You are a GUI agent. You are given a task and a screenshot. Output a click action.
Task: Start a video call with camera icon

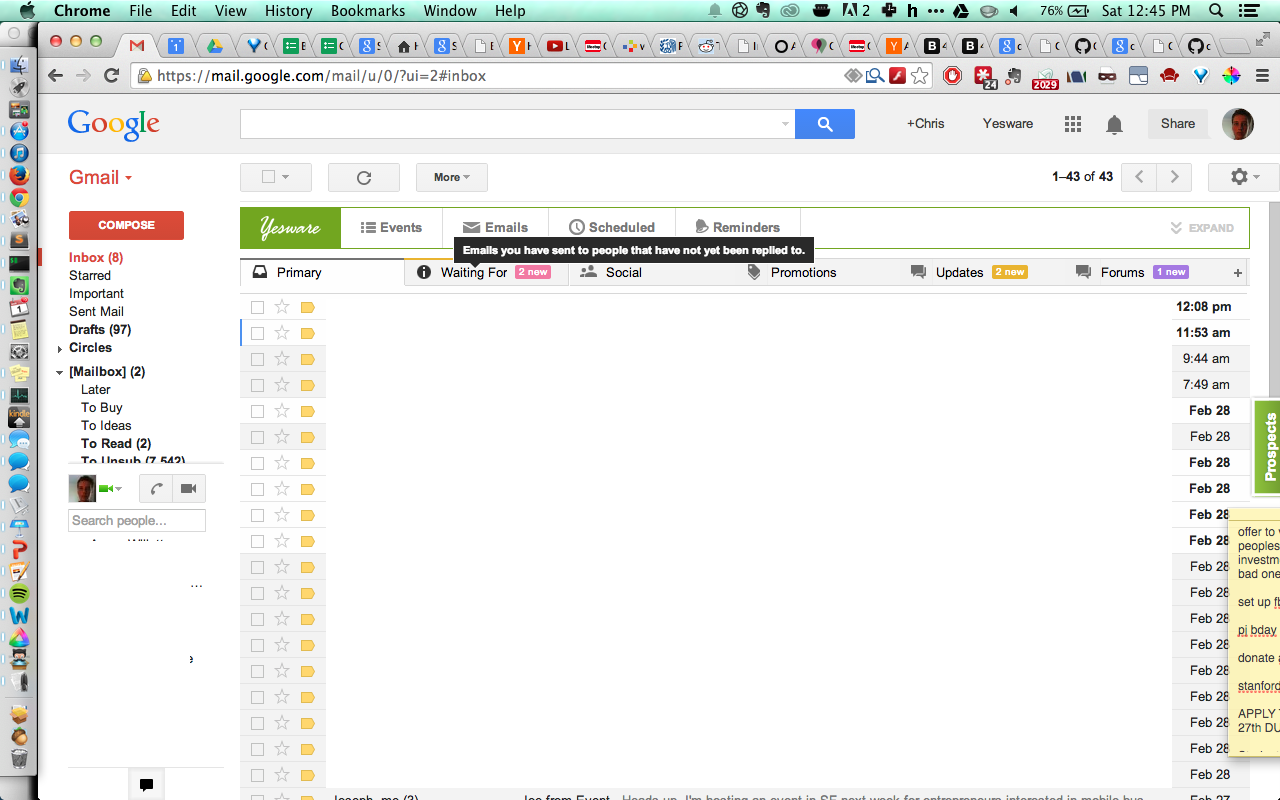pos(187,489)
